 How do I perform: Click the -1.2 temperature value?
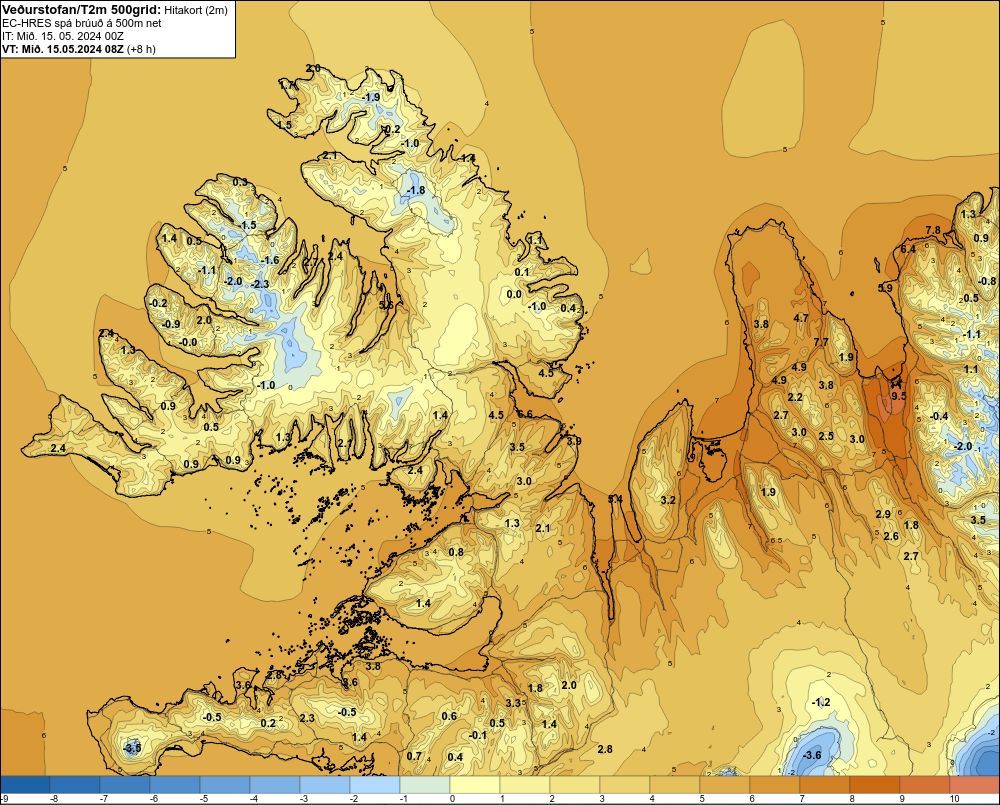[x=821, y=702]
